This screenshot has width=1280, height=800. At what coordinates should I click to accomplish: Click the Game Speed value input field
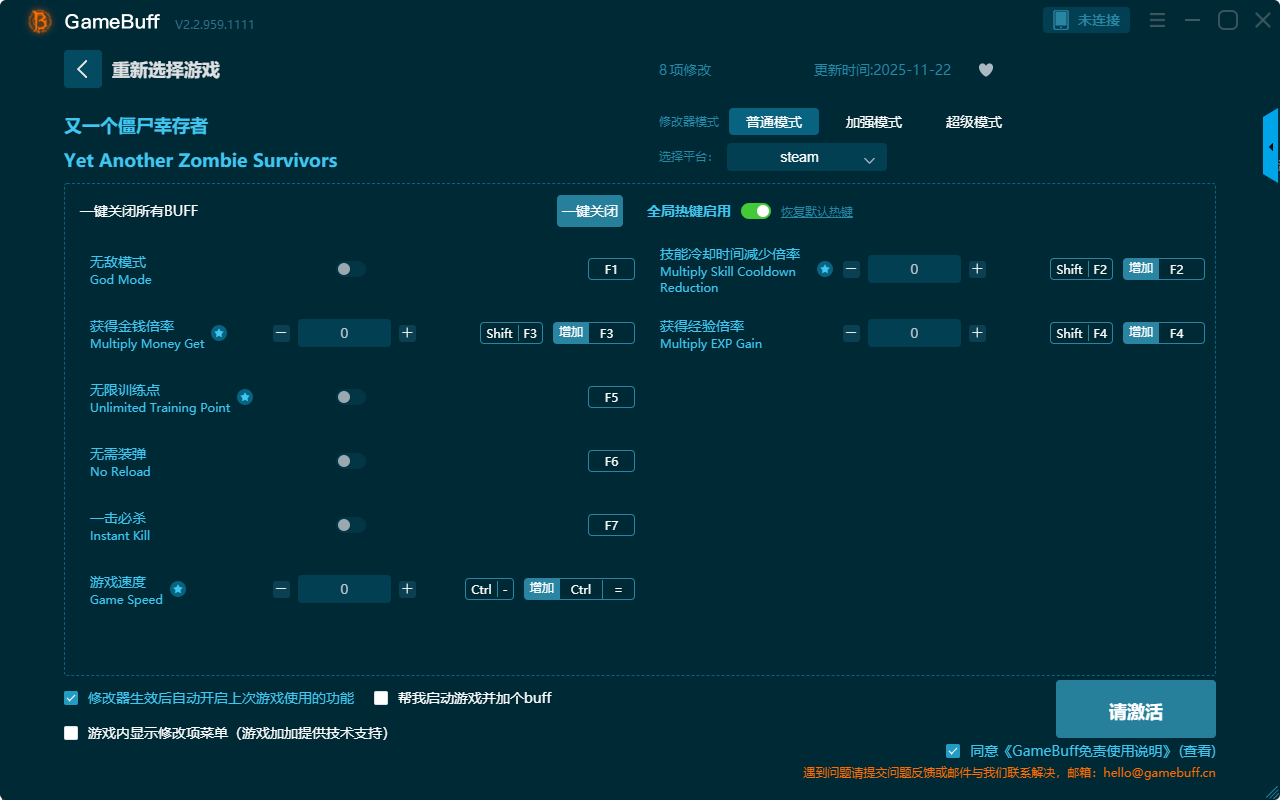pyautogui.click(x=344, y=589)
